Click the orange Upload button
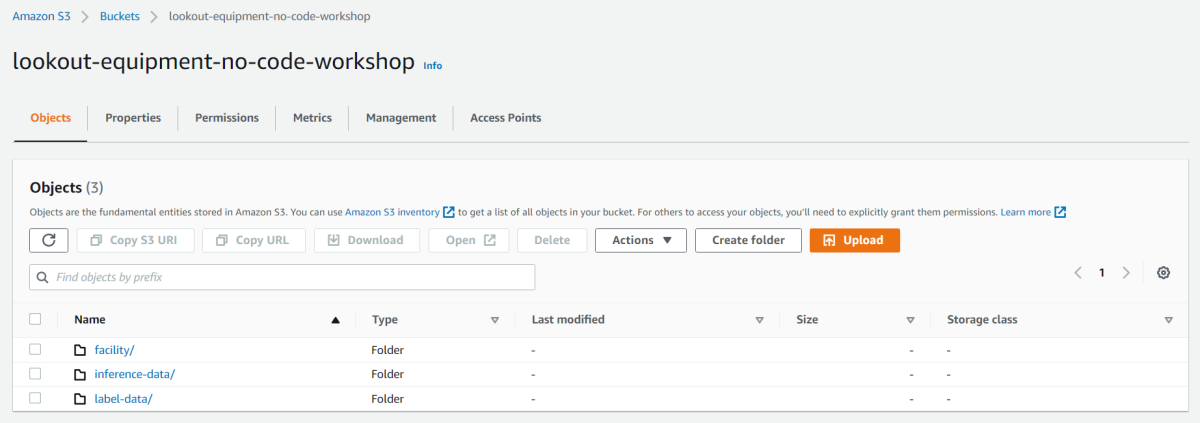The width and height of the screenshot is (1200, 423). [855, 240]
